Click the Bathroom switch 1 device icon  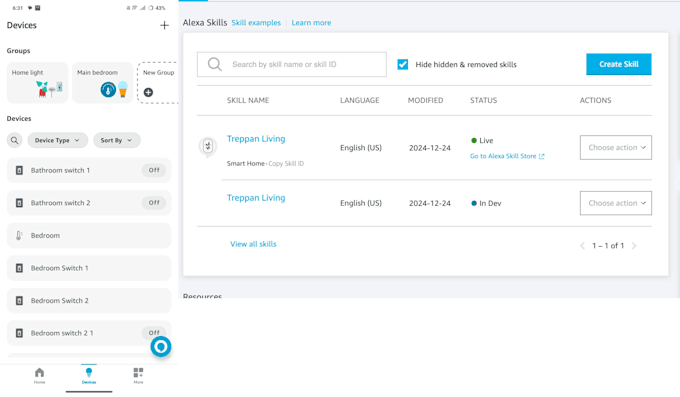coord(19,170)
